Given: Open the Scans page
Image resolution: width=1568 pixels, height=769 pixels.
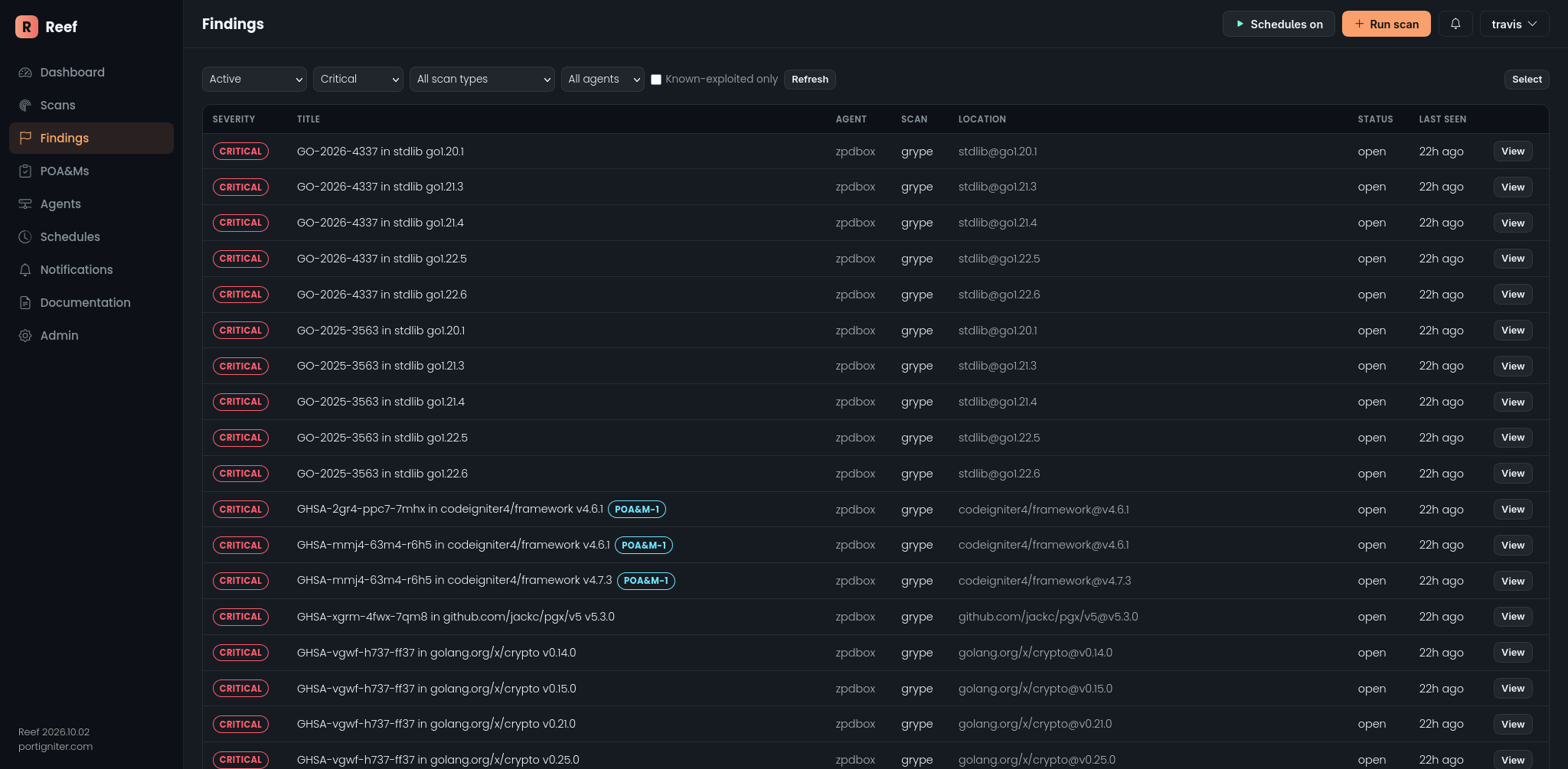Looking at the screenshot, I should (x=91, y=106).
